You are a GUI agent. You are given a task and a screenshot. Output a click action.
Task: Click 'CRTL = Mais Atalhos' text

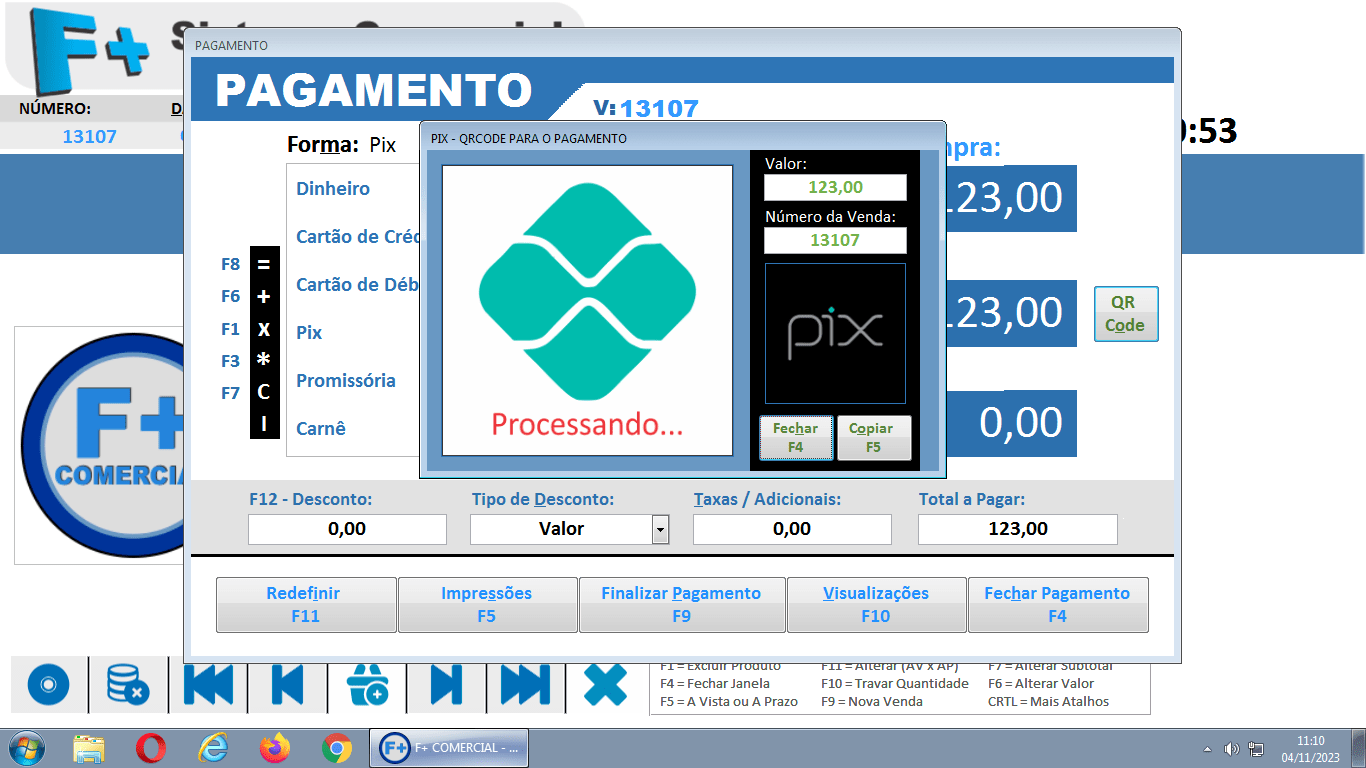tap(1048, 702)
